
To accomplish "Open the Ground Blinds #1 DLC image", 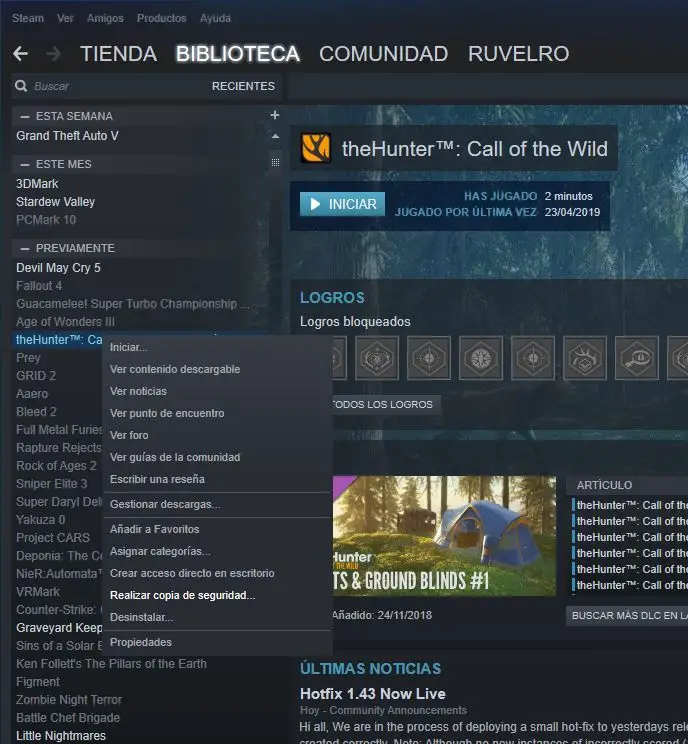I will [444, 536].
